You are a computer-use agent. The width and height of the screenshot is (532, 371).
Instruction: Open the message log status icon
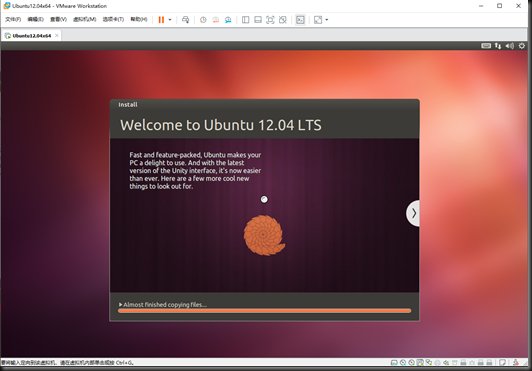502,363
